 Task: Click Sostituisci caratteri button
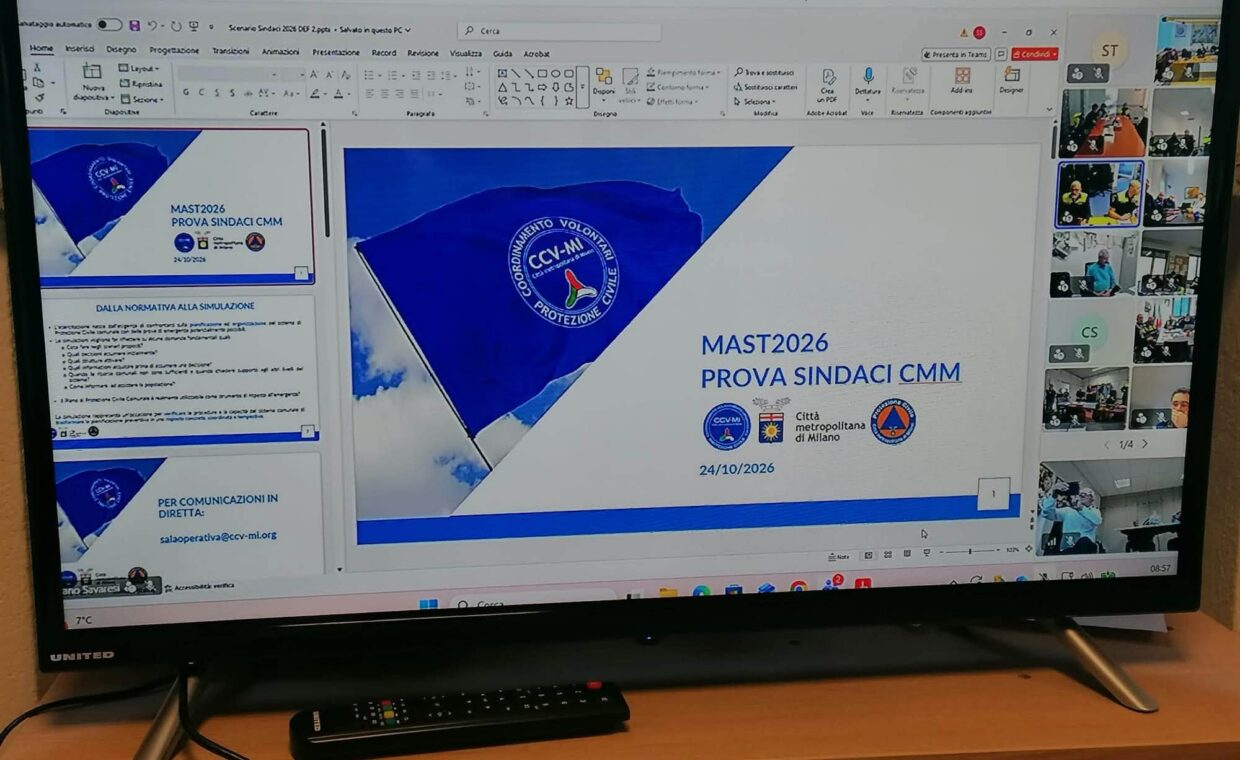point(765,87)
